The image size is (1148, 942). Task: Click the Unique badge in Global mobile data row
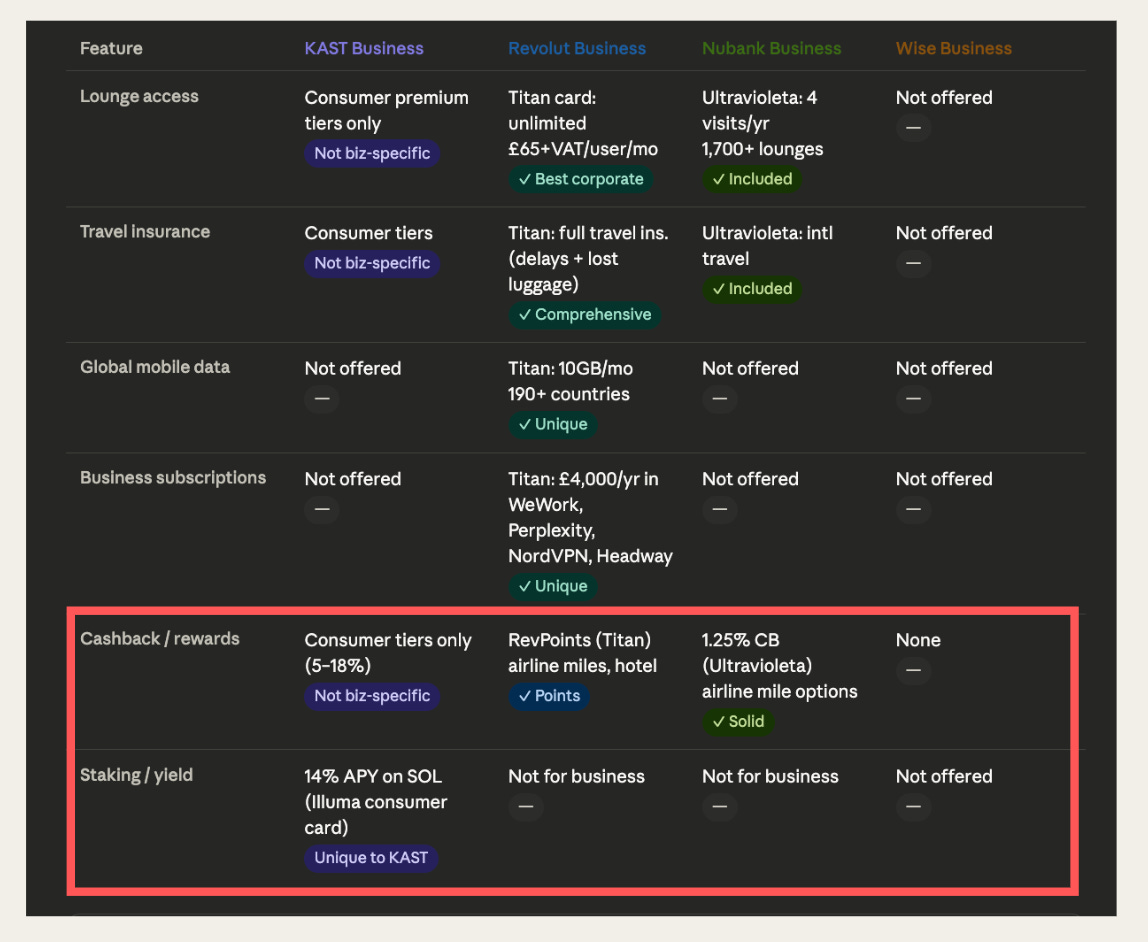(553, 425)
